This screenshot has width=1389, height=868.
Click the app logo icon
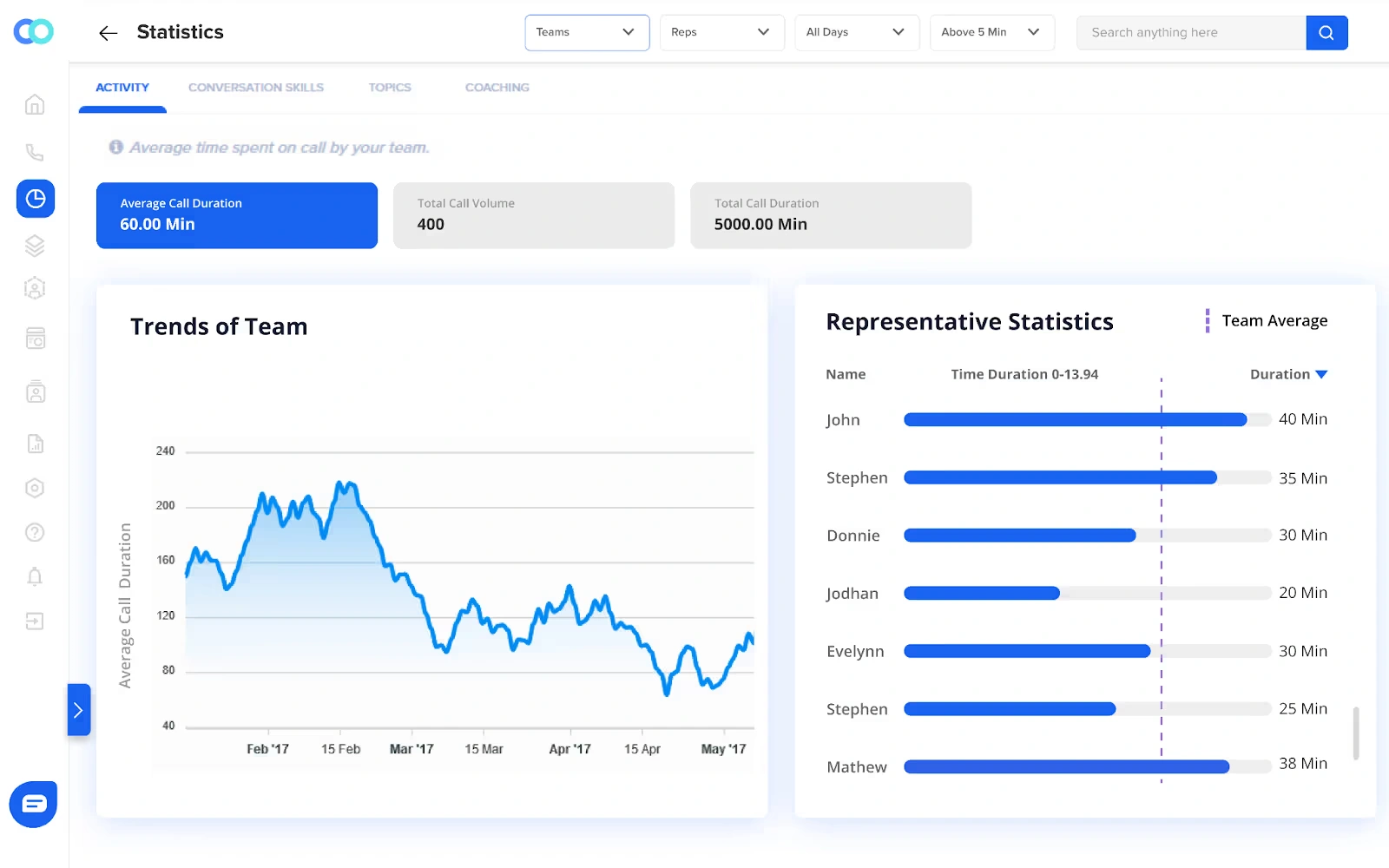34,32
